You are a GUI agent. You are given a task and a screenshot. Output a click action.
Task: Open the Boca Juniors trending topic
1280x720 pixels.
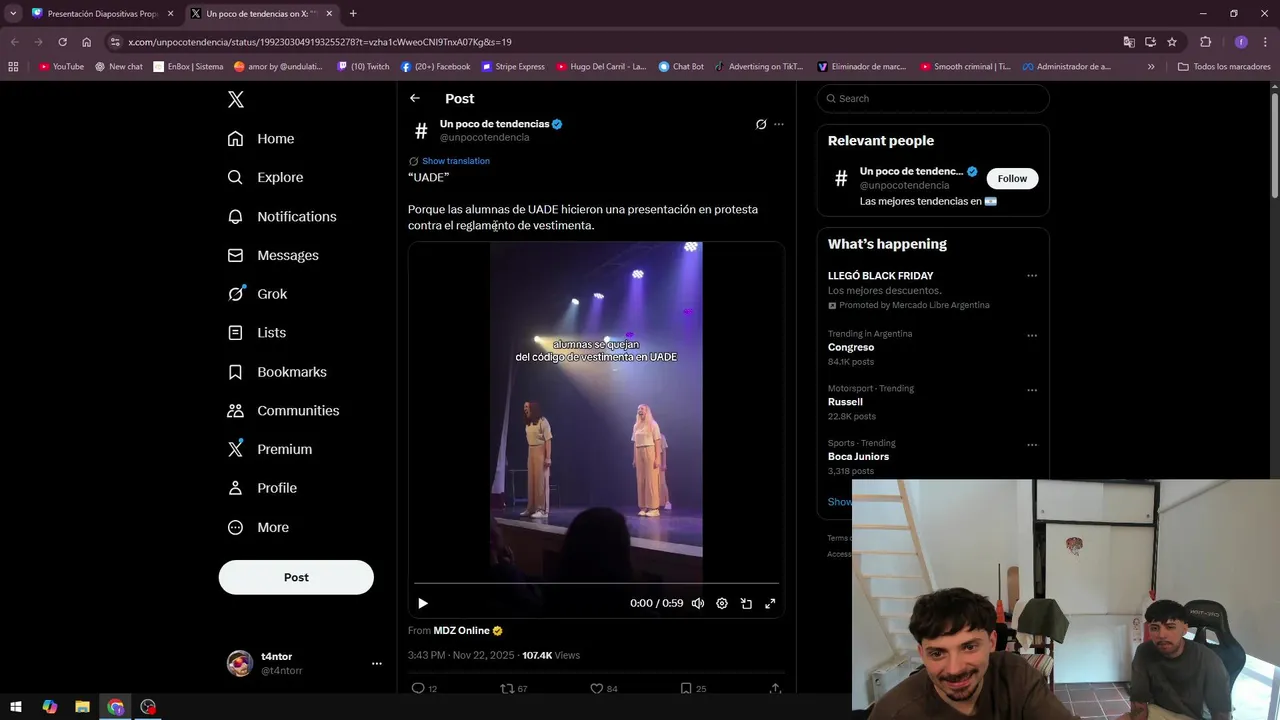tap(858, 457)
